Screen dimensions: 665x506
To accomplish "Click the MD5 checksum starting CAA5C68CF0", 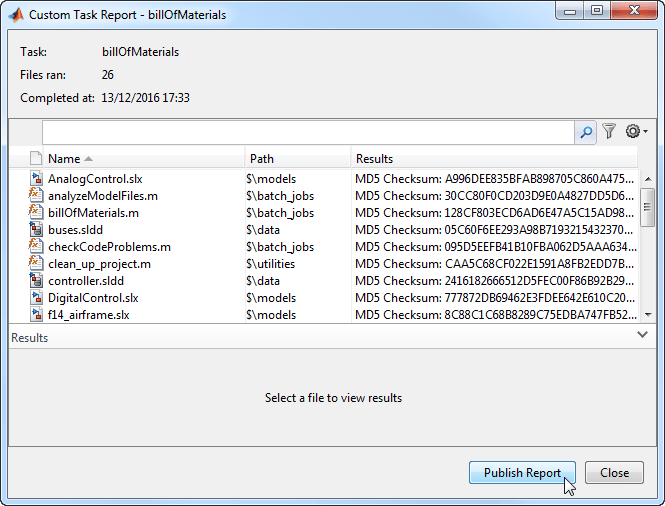I will coord(495,263).
